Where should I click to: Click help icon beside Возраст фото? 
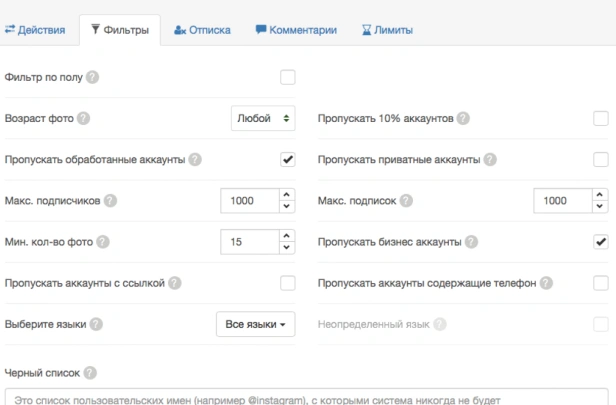[83, 118]
